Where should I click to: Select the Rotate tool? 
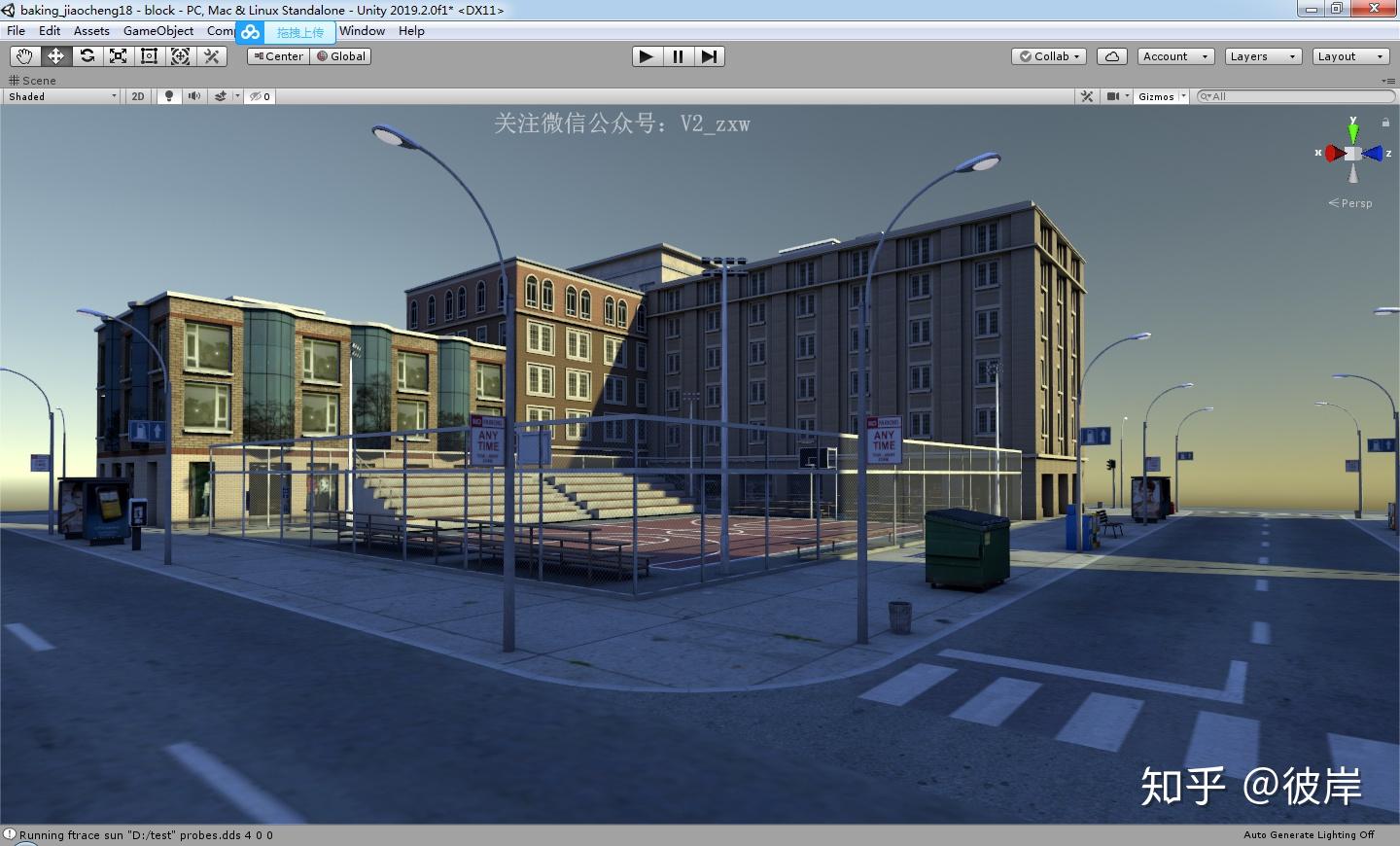[87, 56]
